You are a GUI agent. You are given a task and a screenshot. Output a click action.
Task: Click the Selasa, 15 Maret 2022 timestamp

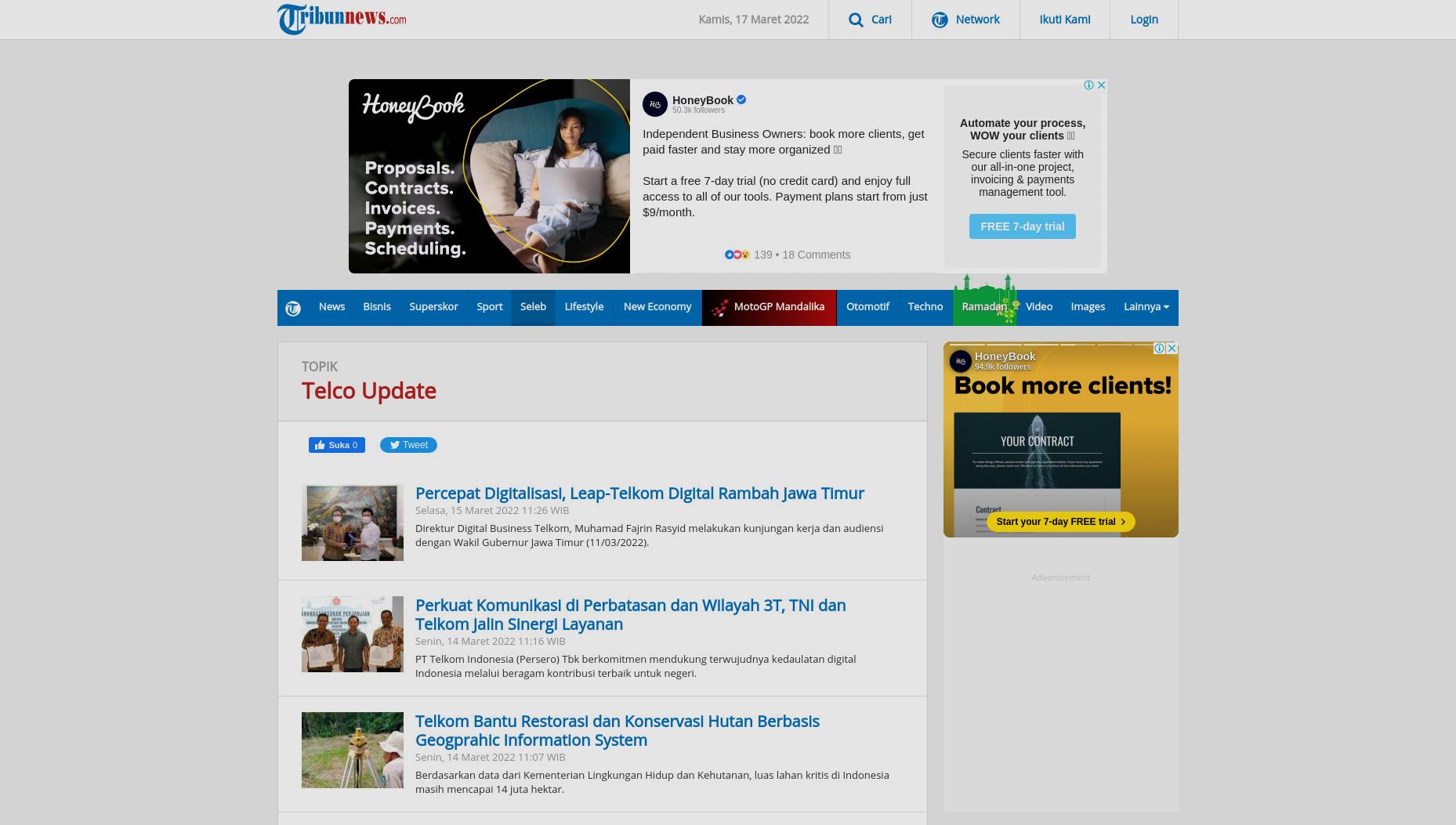pyautogui.click(x=492, y=510)
